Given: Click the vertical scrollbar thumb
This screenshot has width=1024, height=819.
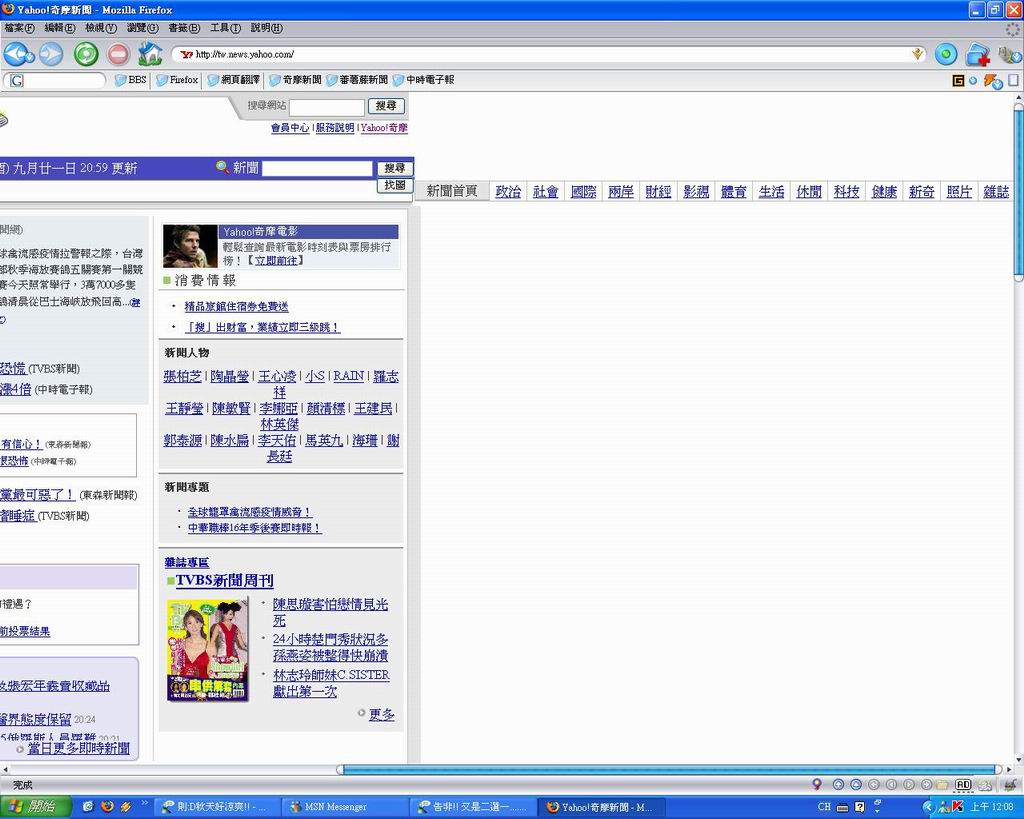Looking at the screenshot, I should [1018, 191].
